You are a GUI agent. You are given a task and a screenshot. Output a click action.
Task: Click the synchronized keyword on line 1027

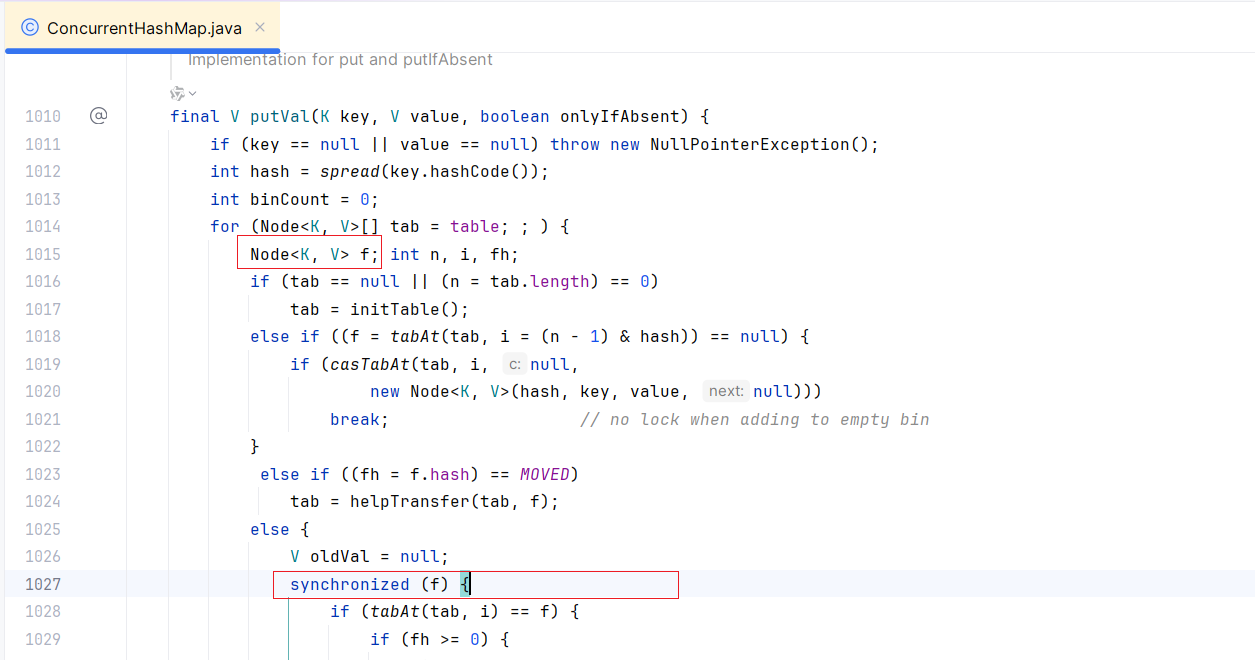pos(349,584)
